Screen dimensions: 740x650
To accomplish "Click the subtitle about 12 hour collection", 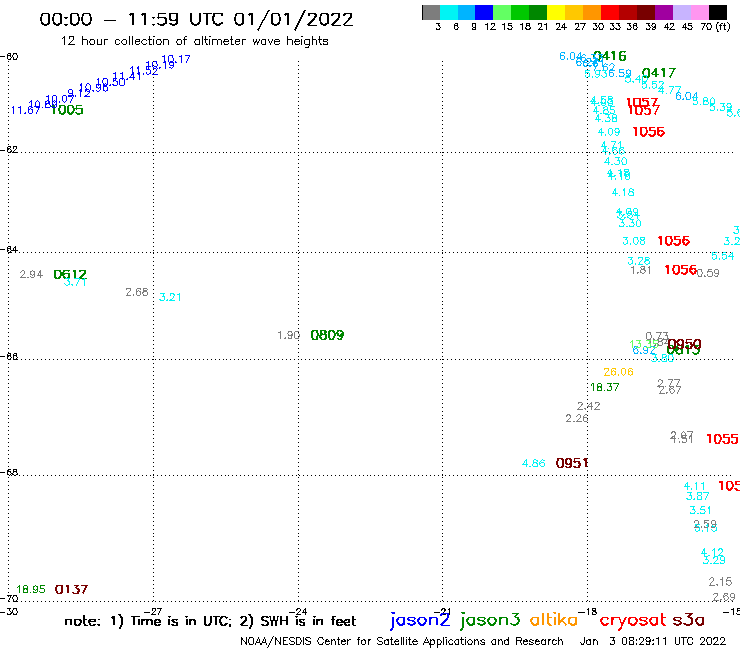I will pyautogui.click(x=194, y=41).
